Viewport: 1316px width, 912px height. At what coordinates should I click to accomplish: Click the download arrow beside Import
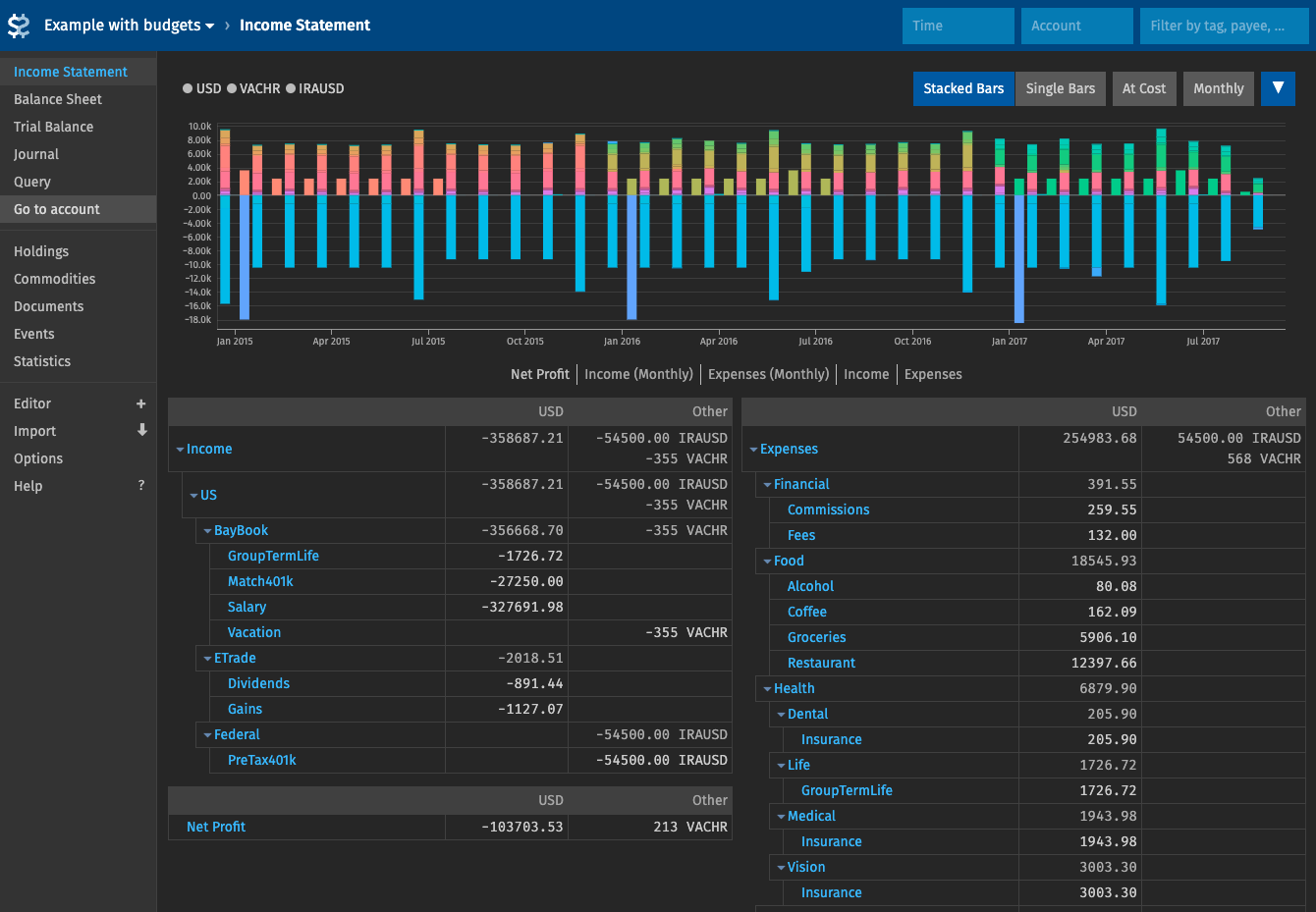141,430
